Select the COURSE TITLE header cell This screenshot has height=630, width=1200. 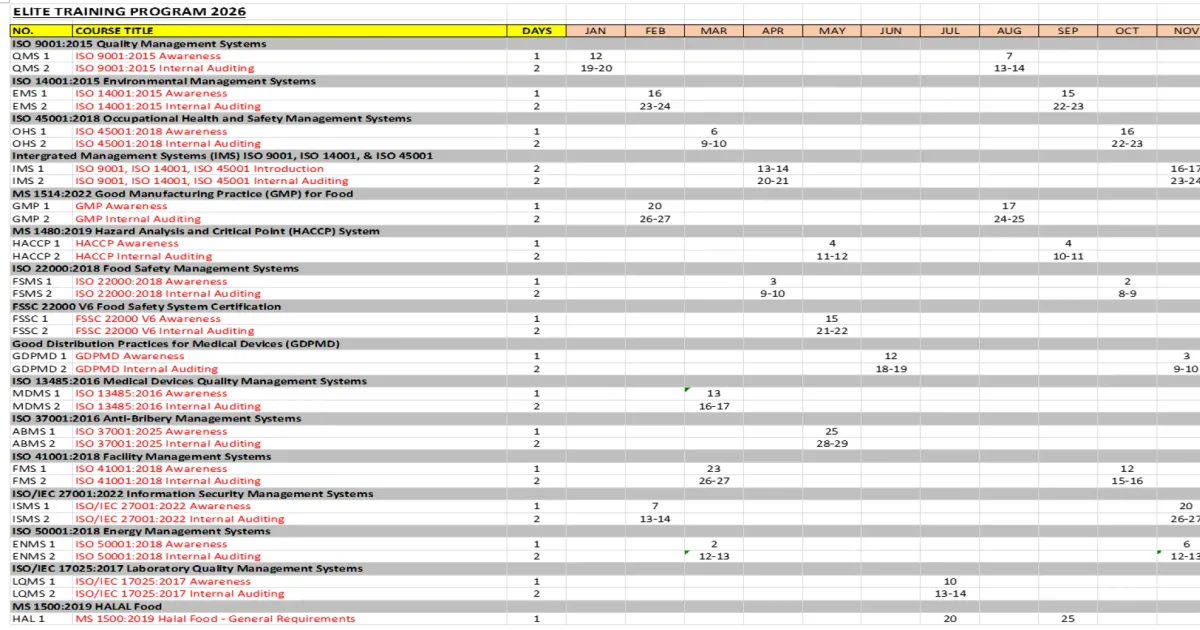point(290,31)
